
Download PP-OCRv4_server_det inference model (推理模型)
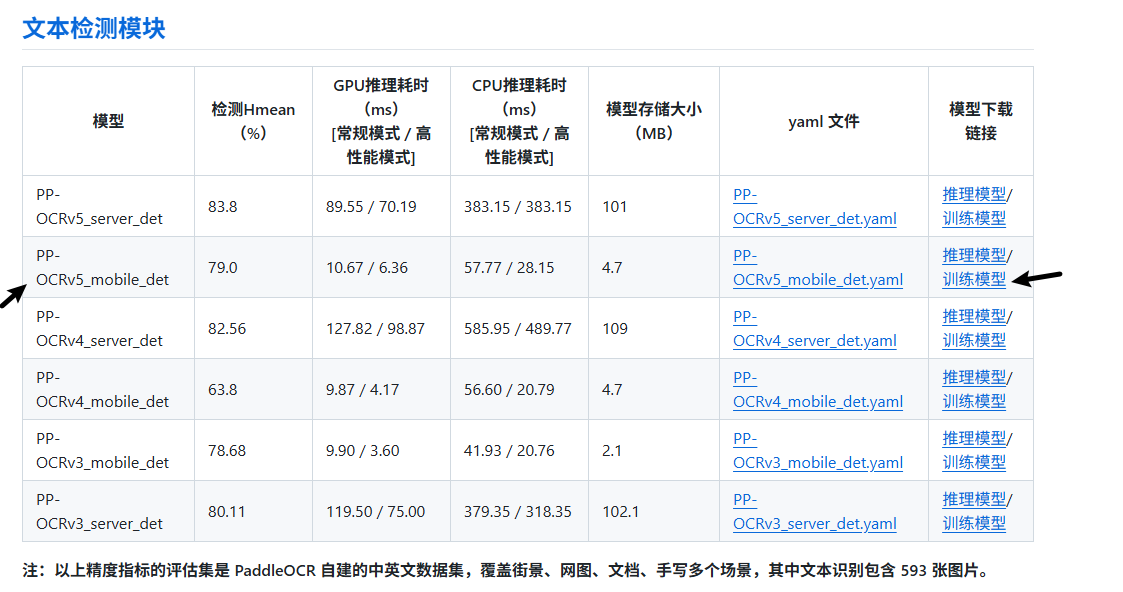click(973, 316)
